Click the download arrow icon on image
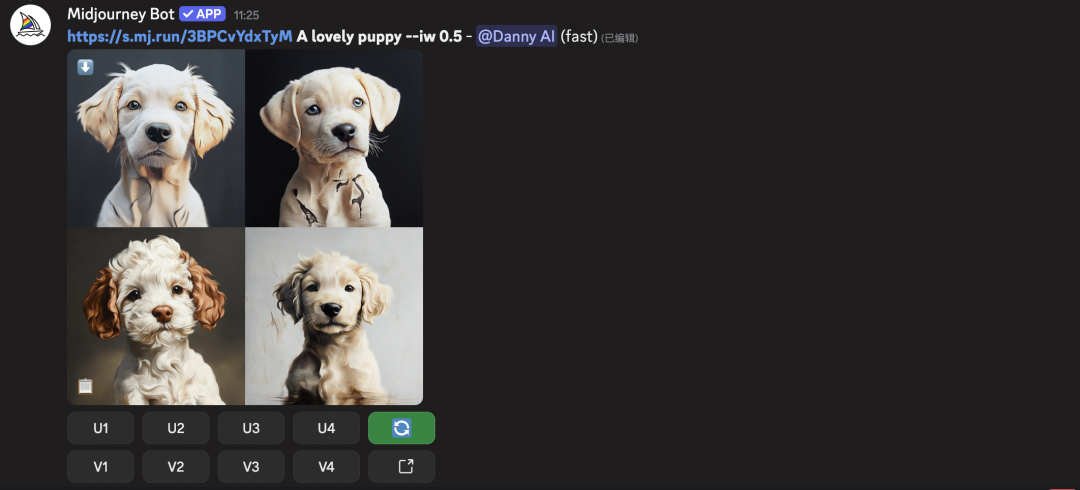The height and width of the screenshot is (490, 1080). tap(85, 67)
